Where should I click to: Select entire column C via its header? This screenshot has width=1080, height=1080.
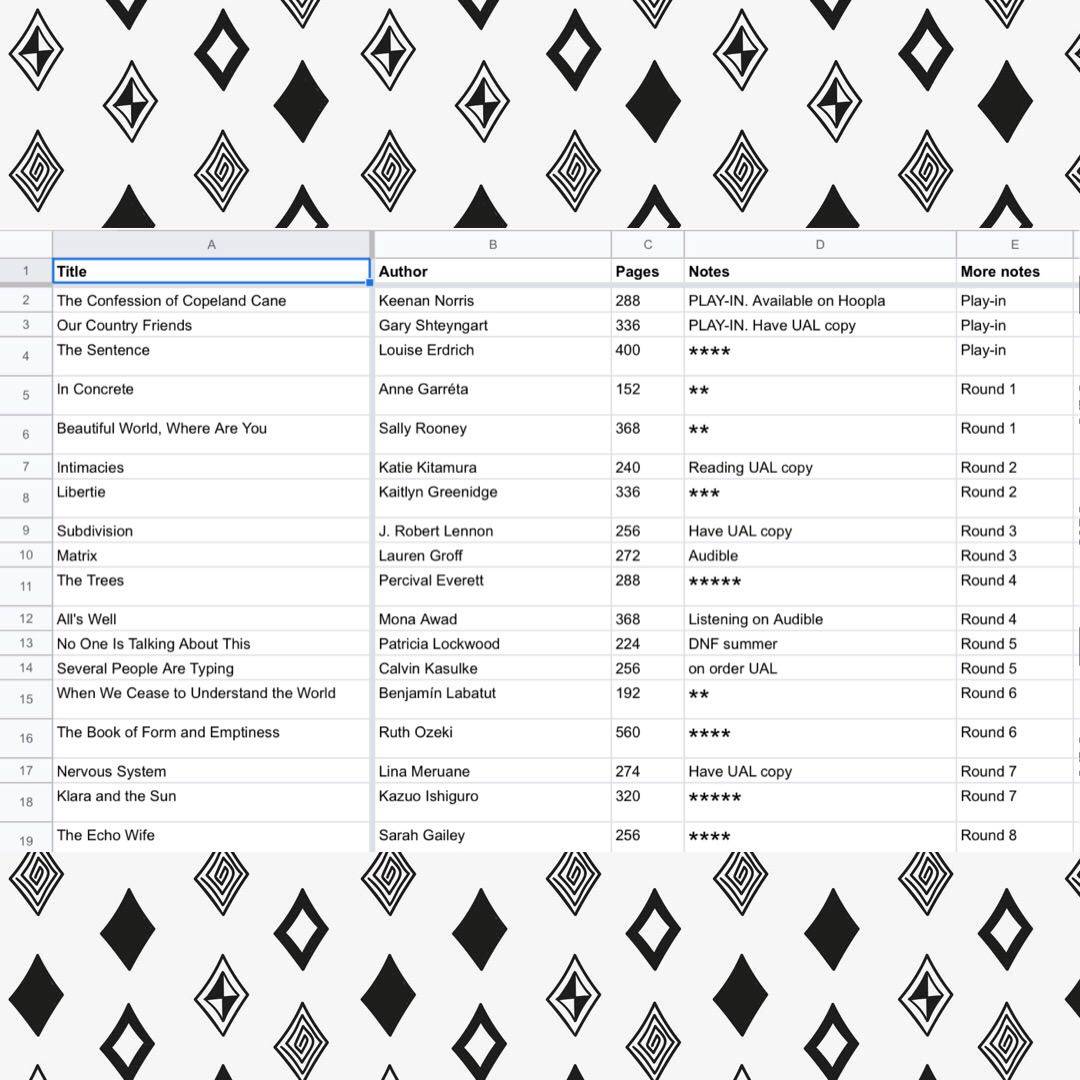coord(647,244)
